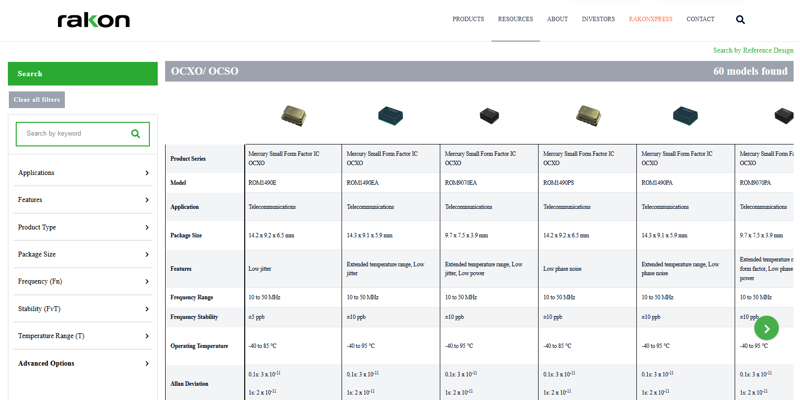
Task: Open the ROM1490E product thumbnail
Action: coord(293,116)
